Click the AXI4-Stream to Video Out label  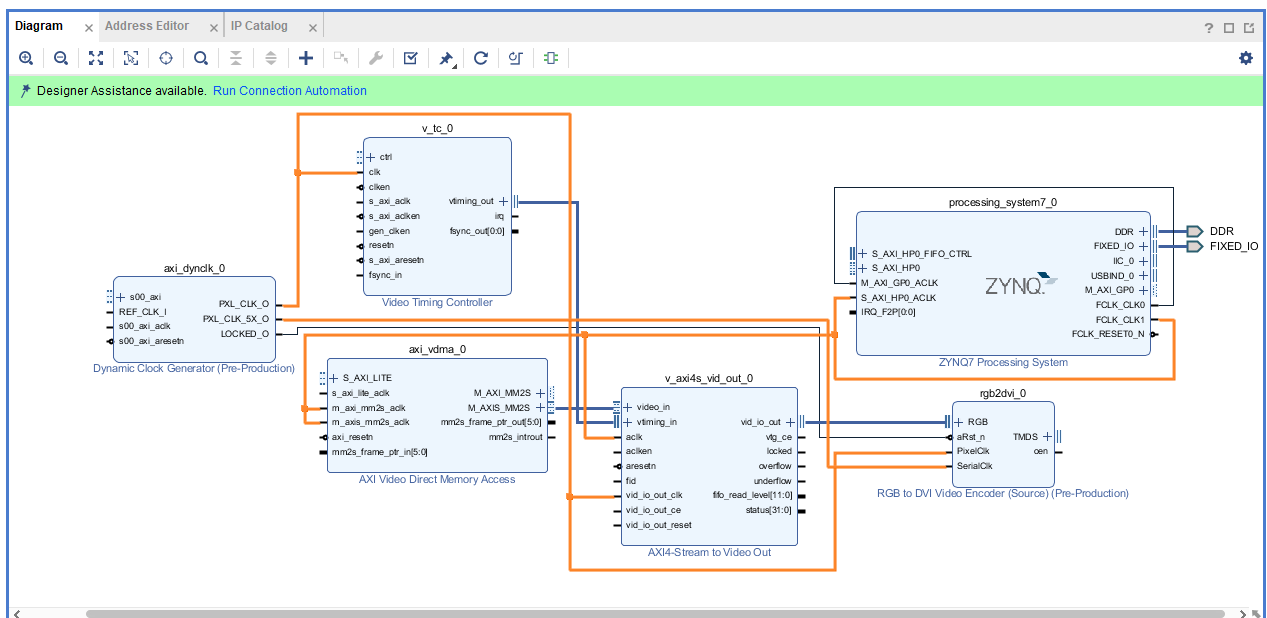click(709, 552)
